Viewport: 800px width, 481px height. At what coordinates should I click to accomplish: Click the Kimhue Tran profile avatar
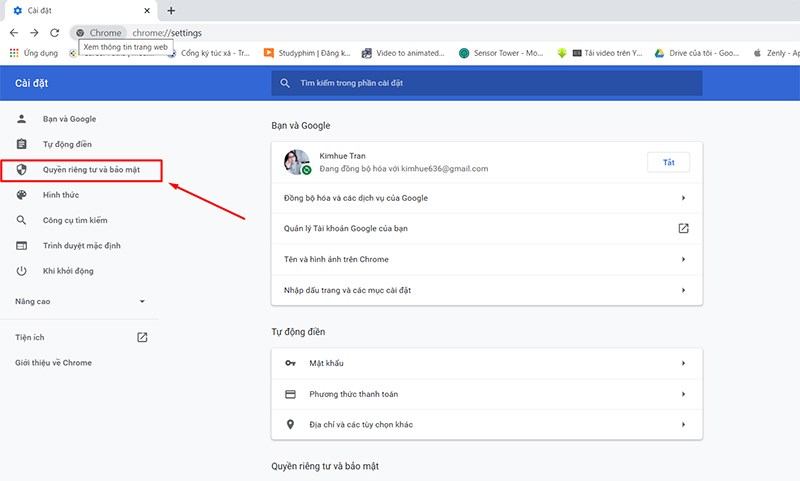(x=296, y=162)
